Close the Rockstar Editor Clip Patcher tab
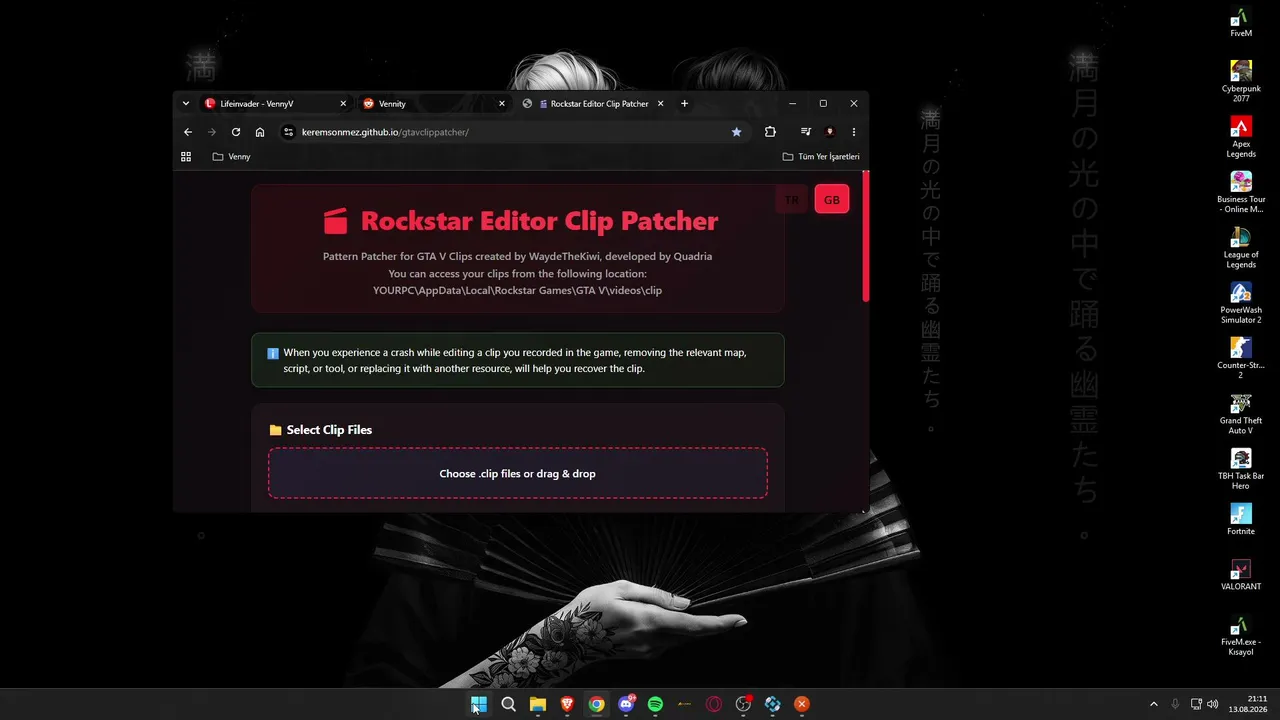The image size is (1280, 720). (660, 104)
